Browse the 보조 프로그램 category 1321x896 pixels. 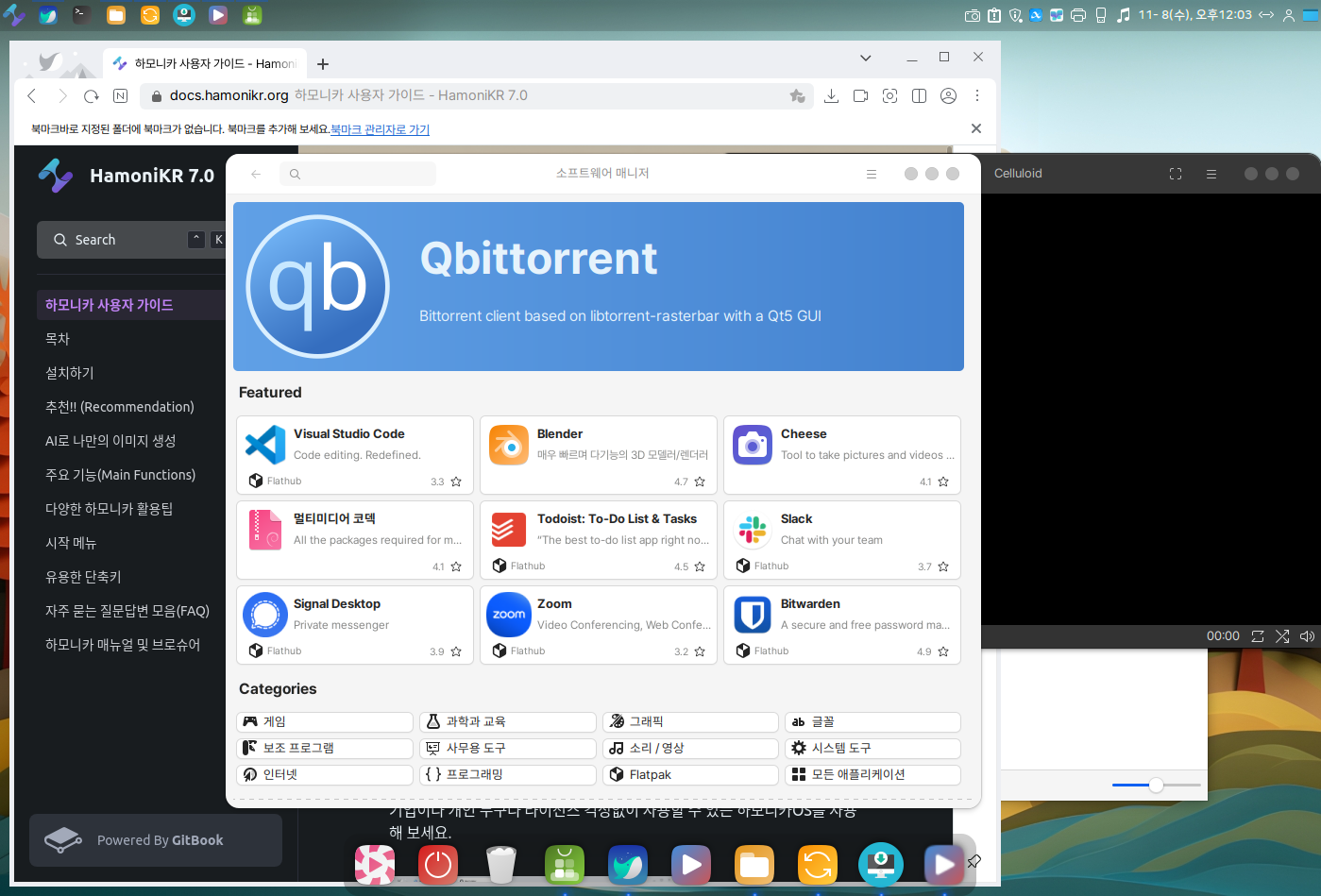[x=325, y=748]
